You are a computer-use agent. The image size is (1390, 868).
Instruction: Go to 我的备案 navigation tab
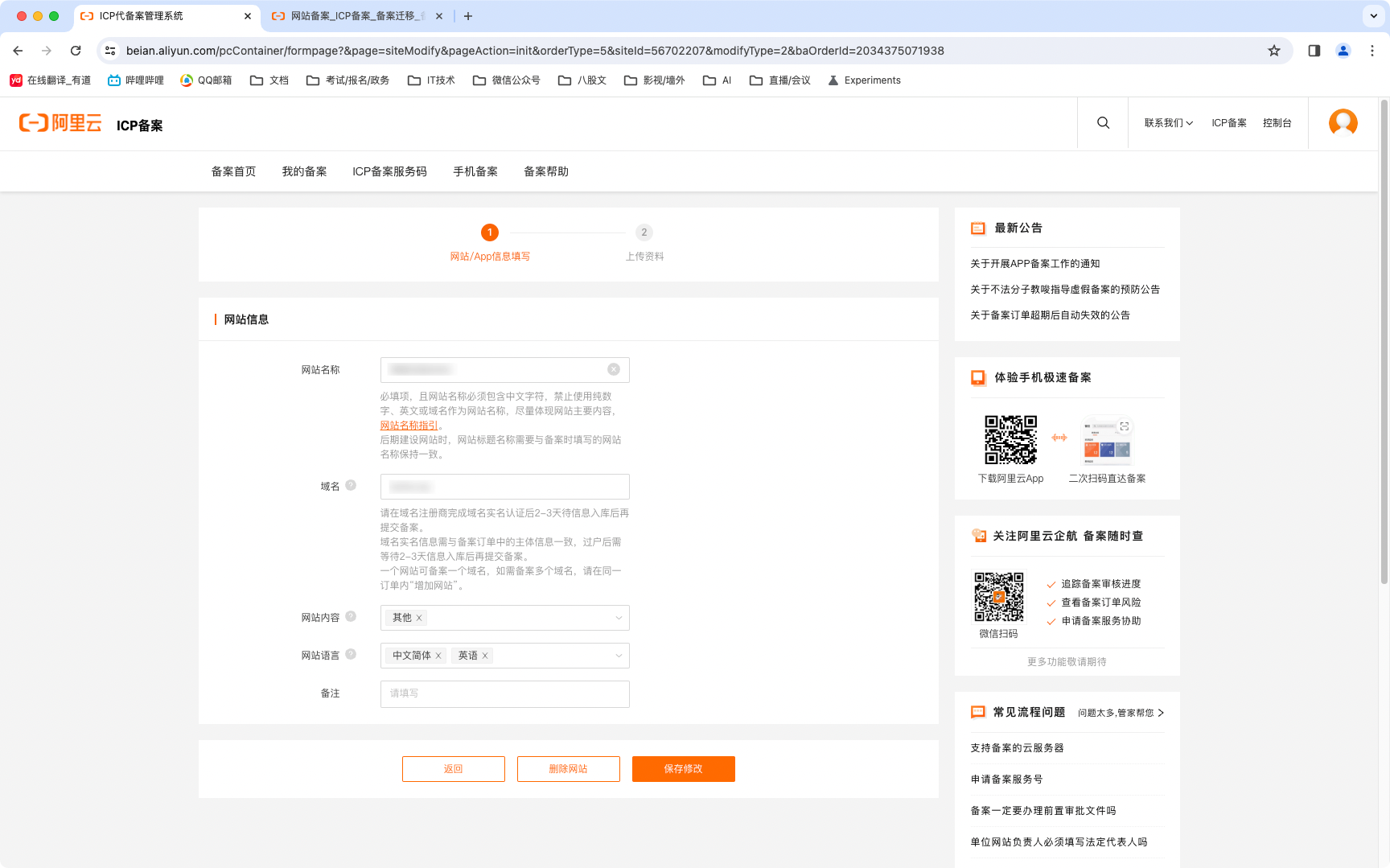[304, 171]
